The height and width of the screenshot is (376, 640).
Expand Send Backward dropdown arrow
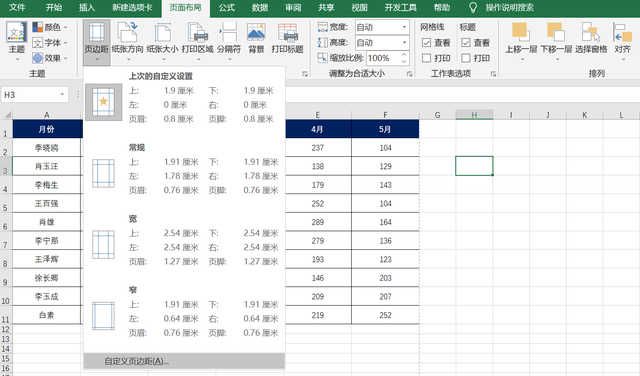557,60
